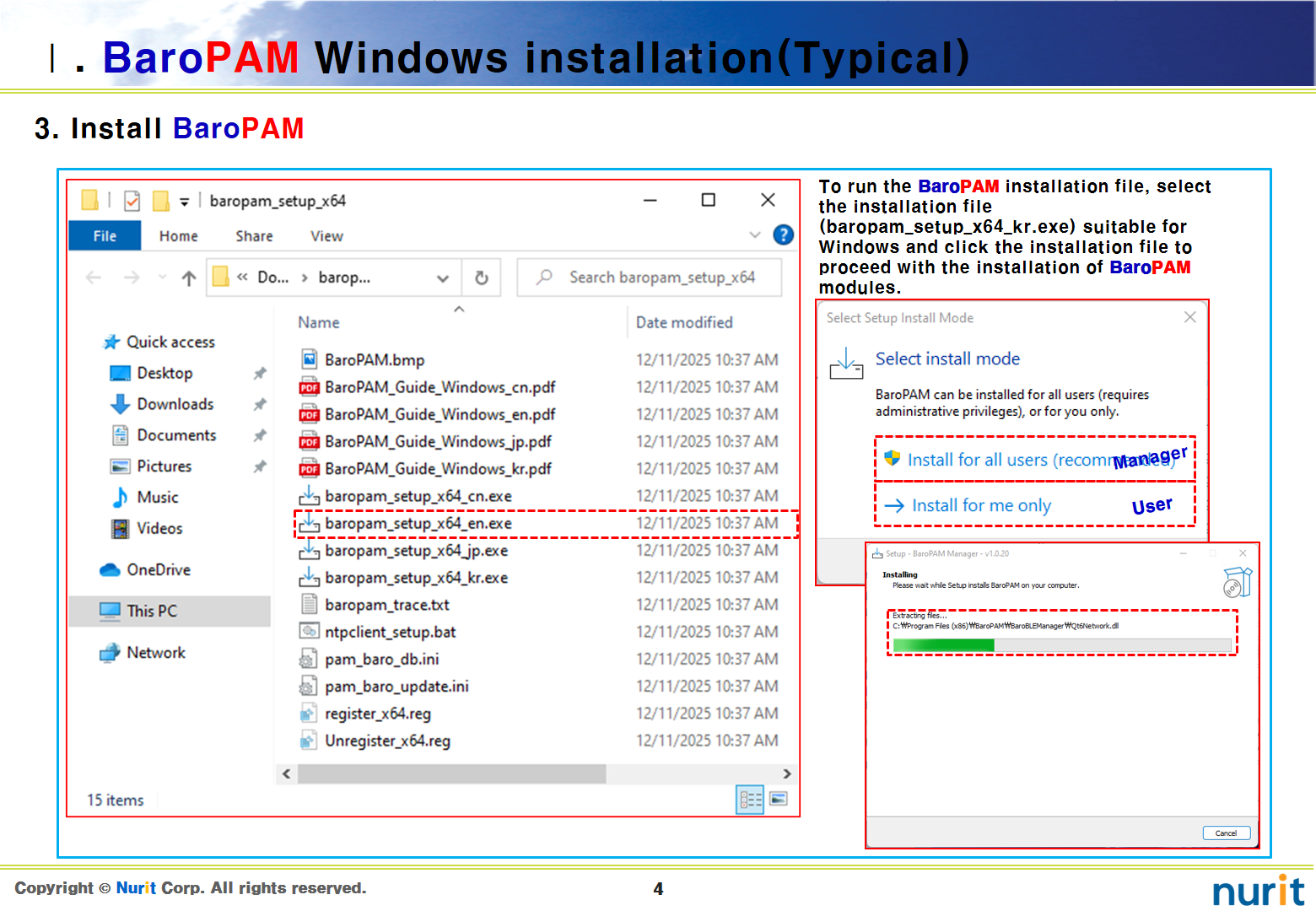Open Pictures in the navigation pane
Image resolution: width=1316 pixels, height=911 pixels.
pyautogui.click(x=152, y=466)
